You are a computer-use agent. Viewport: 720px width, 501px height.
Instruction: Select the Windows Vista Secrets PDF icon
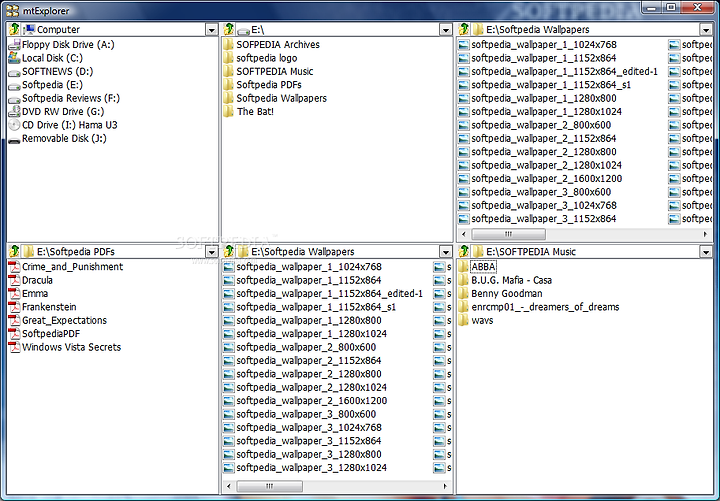tap(14, 347)
